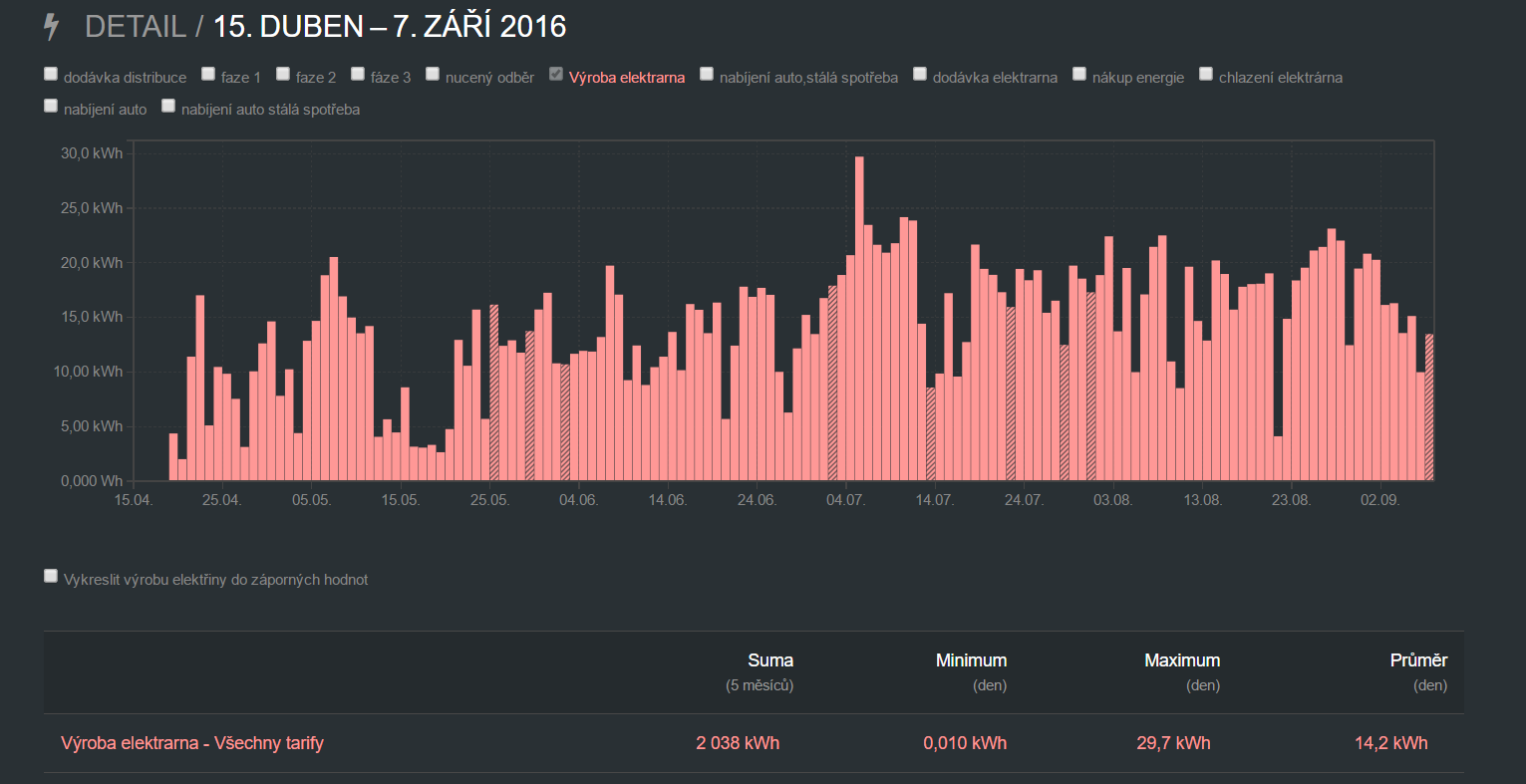This screenshot has height=784, width=1526.
Task: Click the 2 038 kWh sum value
Action: [x=738, y=743]
